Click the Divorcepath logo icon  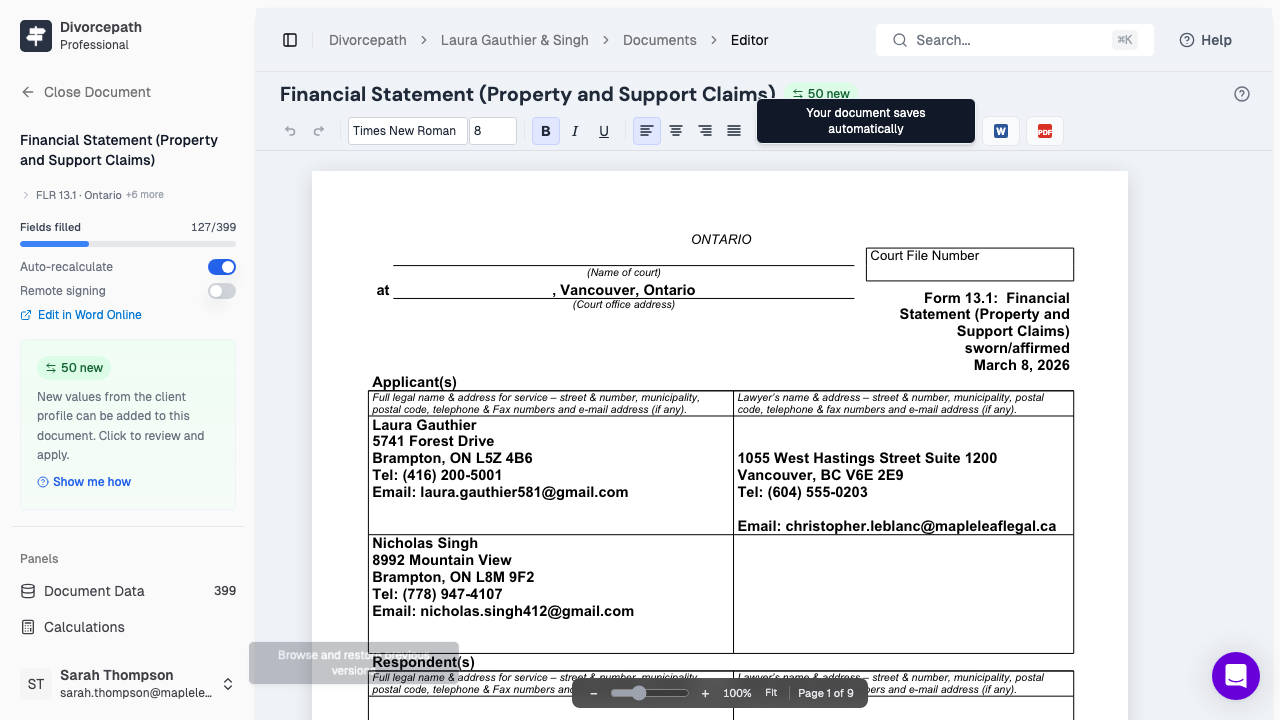coord(36,36)
